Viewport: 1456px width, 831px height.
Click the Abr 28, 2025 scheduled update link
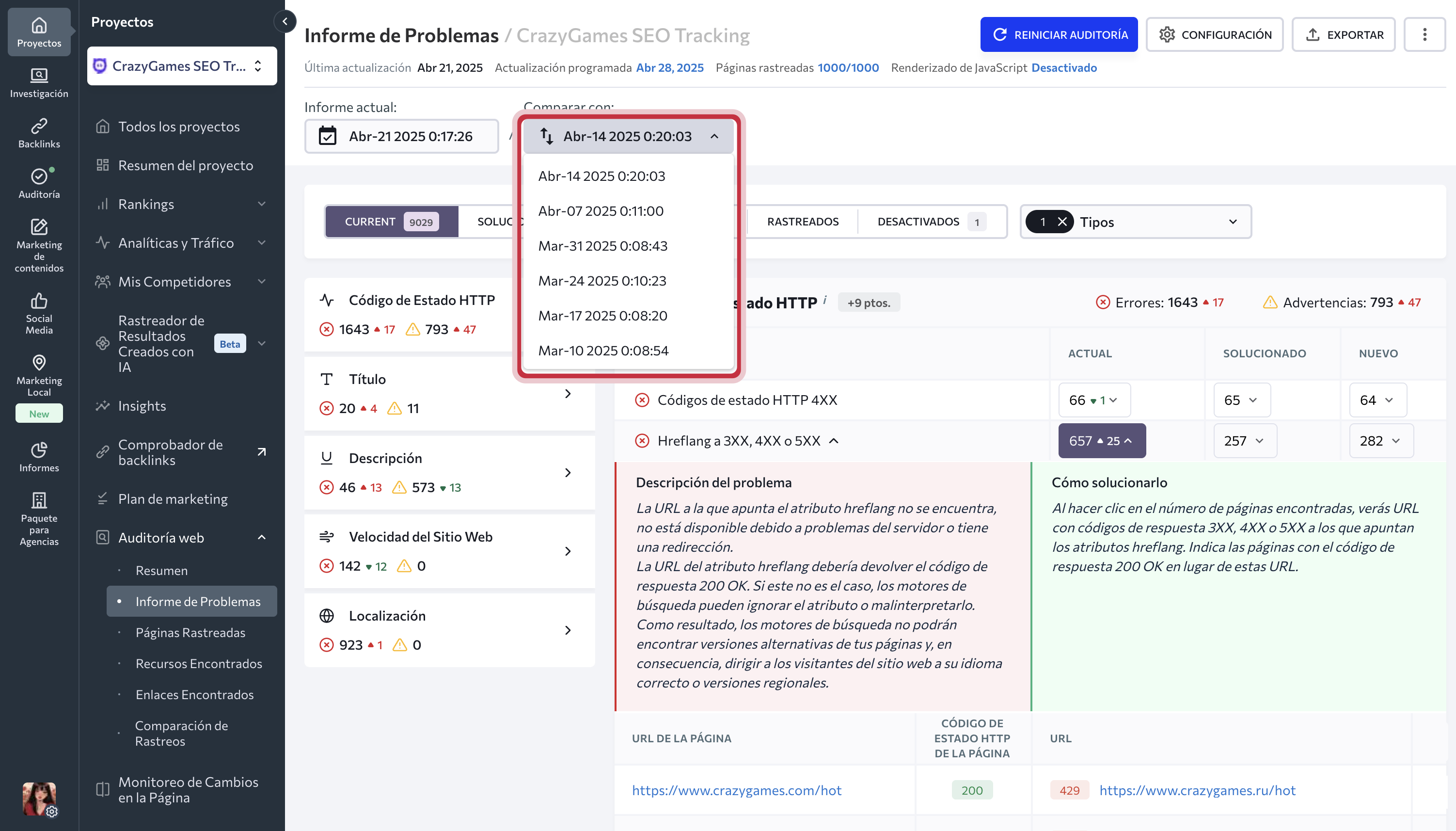click(670, 67)
